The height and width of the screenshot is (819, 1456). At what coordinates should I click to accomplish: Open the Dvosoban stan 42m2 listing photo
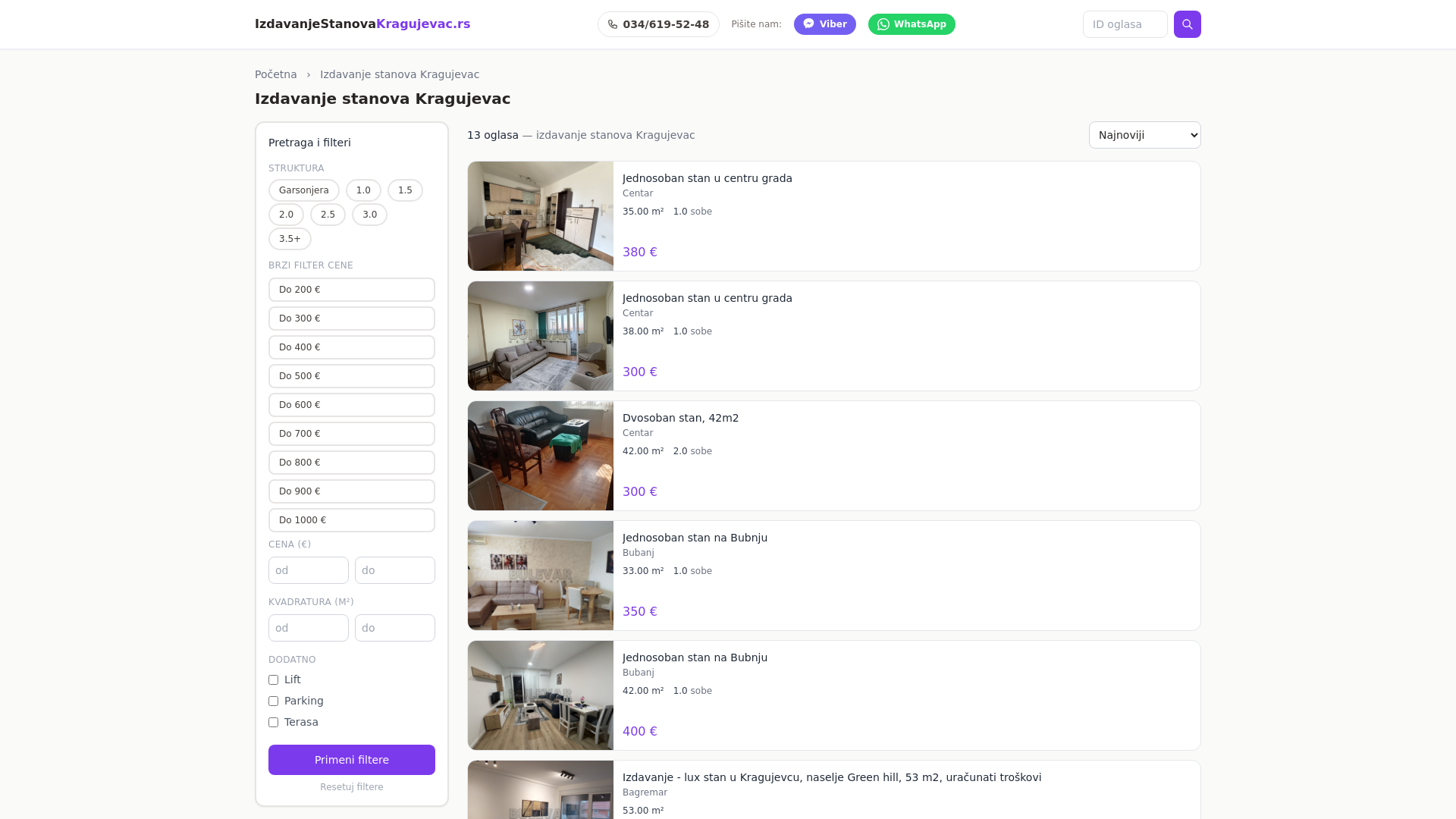click(540, 456)
